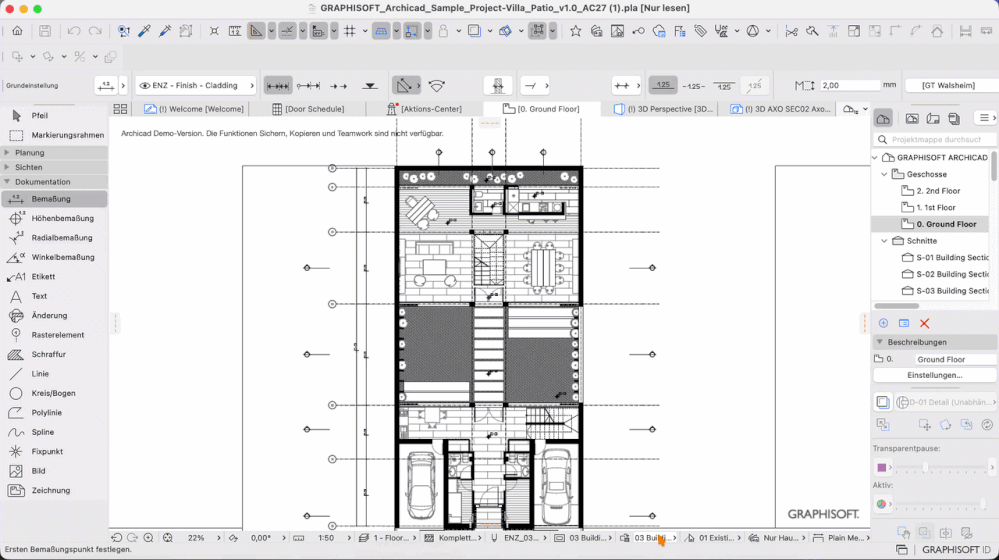
Task: Toggle the grid snap icon
Action: (x=350, y=31)
